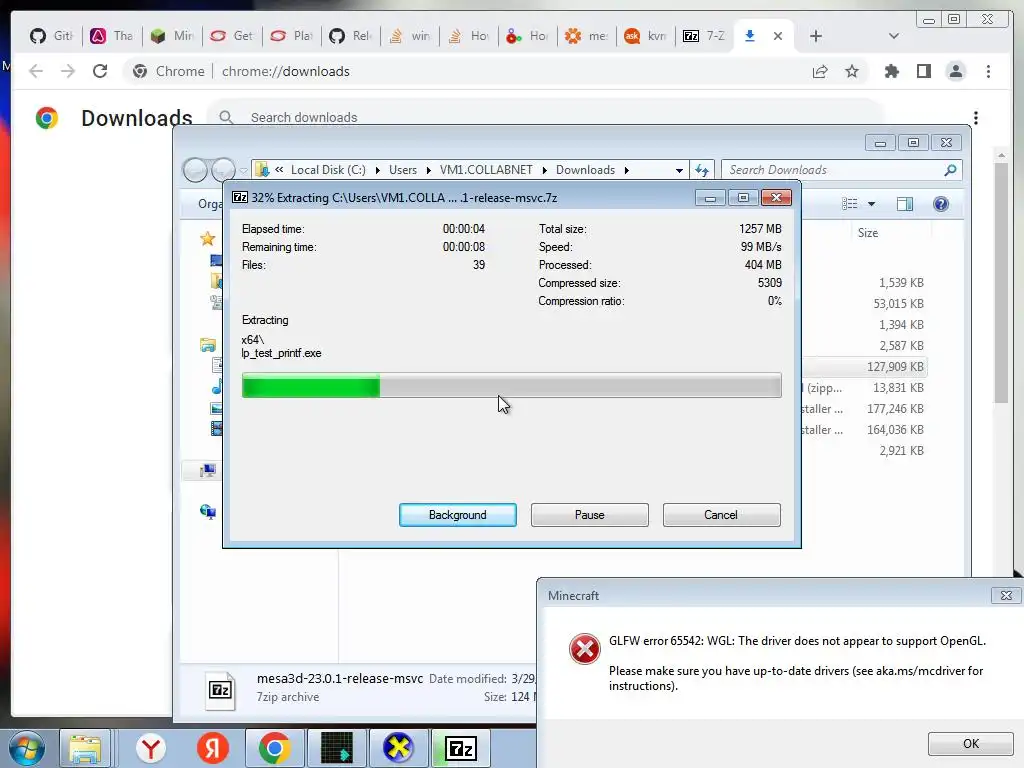Screen dimensions: 1024x768
Task: Click the extraction progress bar
Action: (511, 385)
